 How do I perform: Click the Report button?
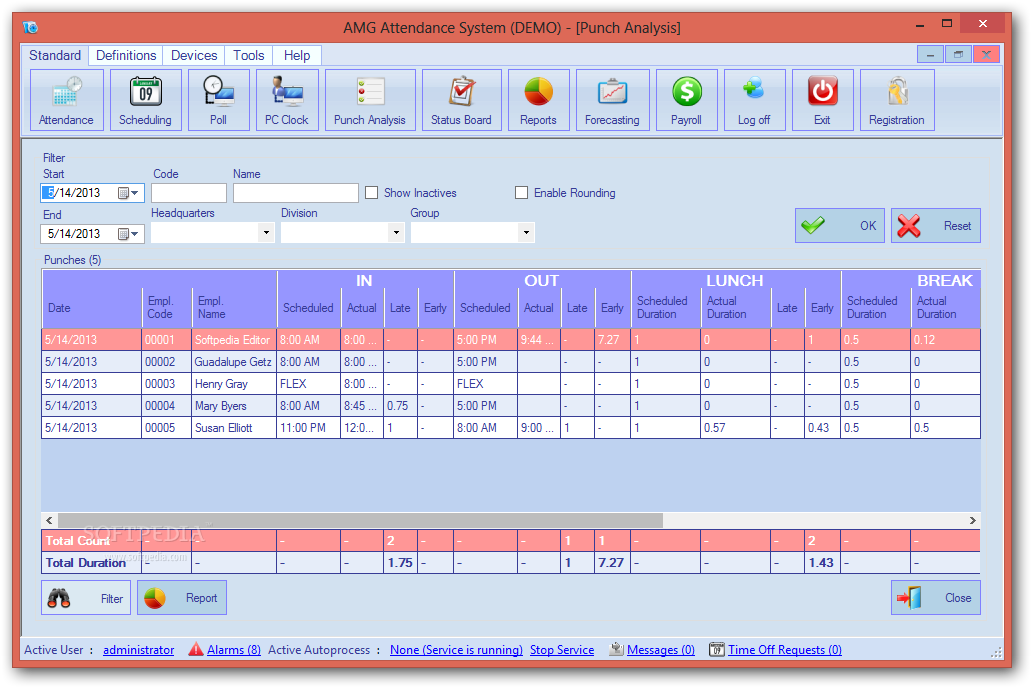click(x=182, y=598)
